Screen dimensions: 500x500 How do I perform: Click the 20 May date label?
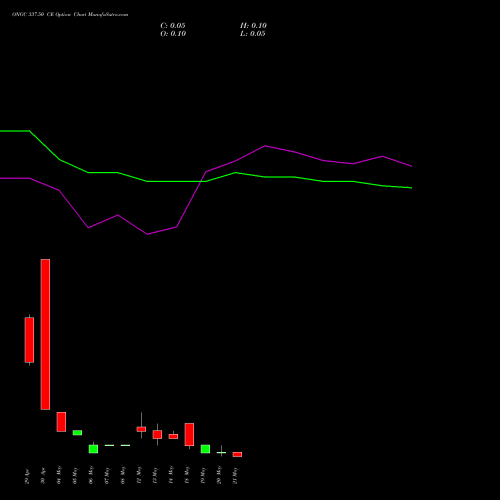pos(219,475)
